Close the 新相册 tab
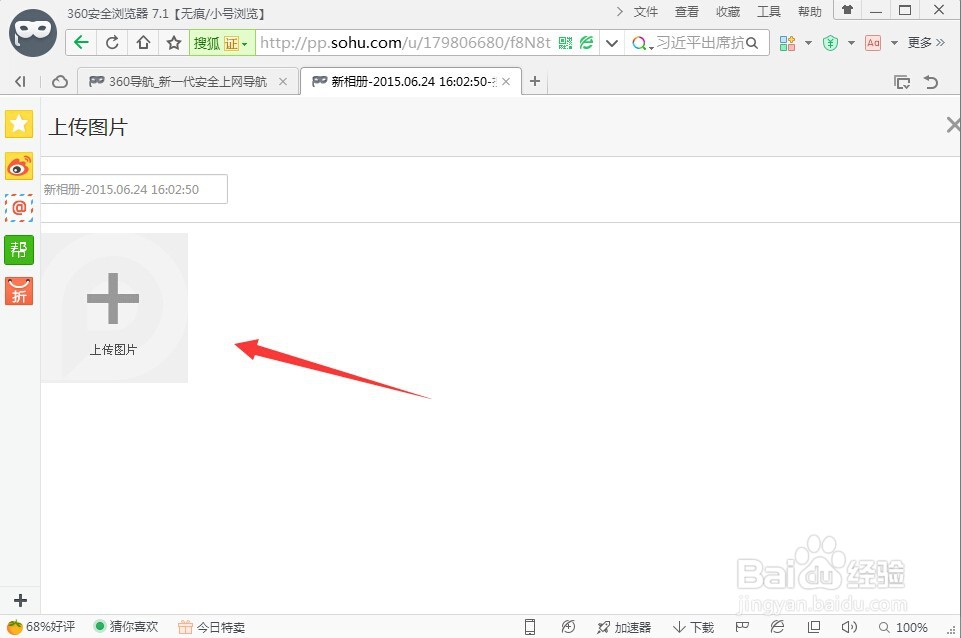Image resolution: width=961 pixels, height=638 pixels. 506,82
